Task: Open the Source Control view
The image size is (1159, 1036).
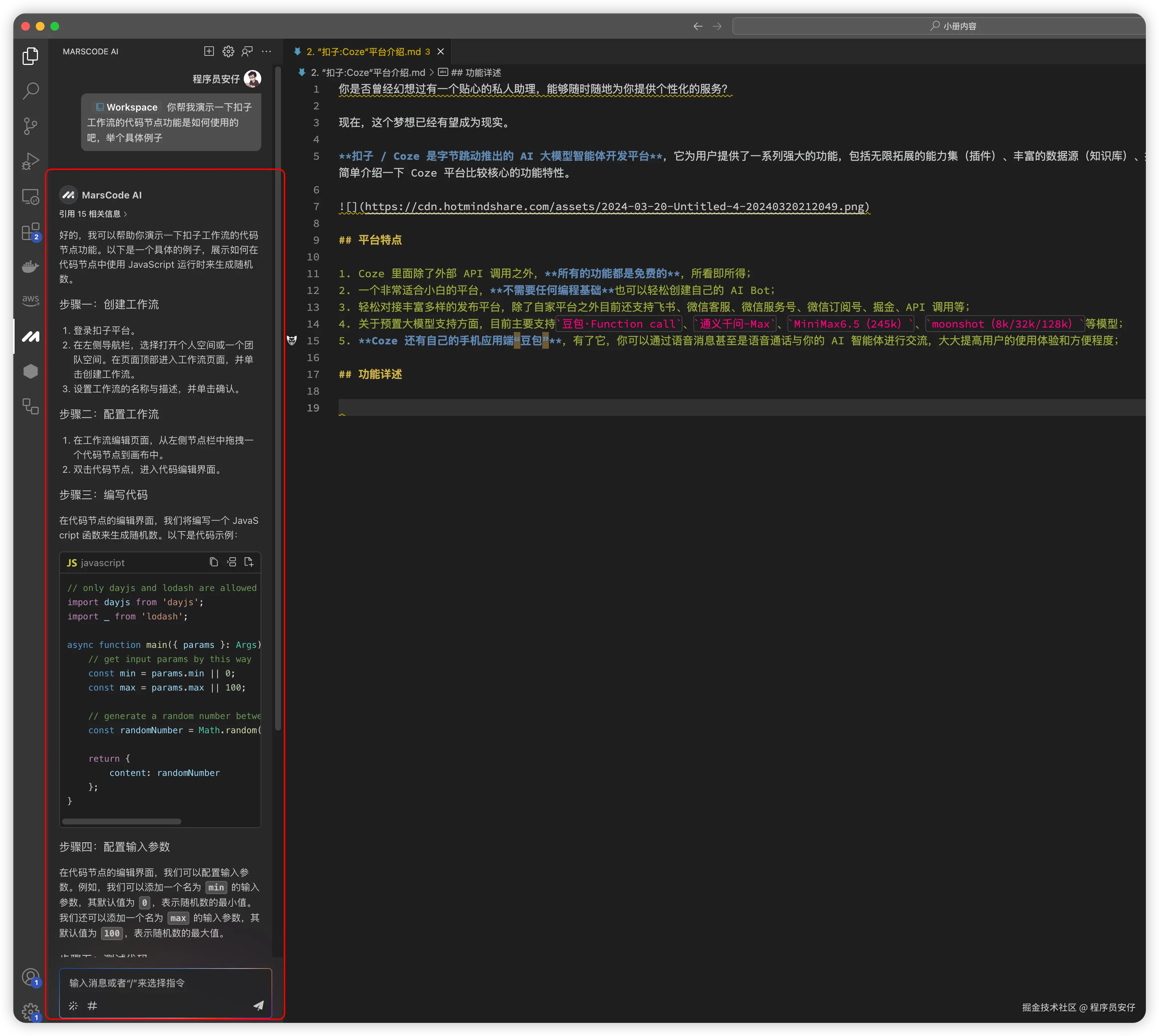Action: 30,126
